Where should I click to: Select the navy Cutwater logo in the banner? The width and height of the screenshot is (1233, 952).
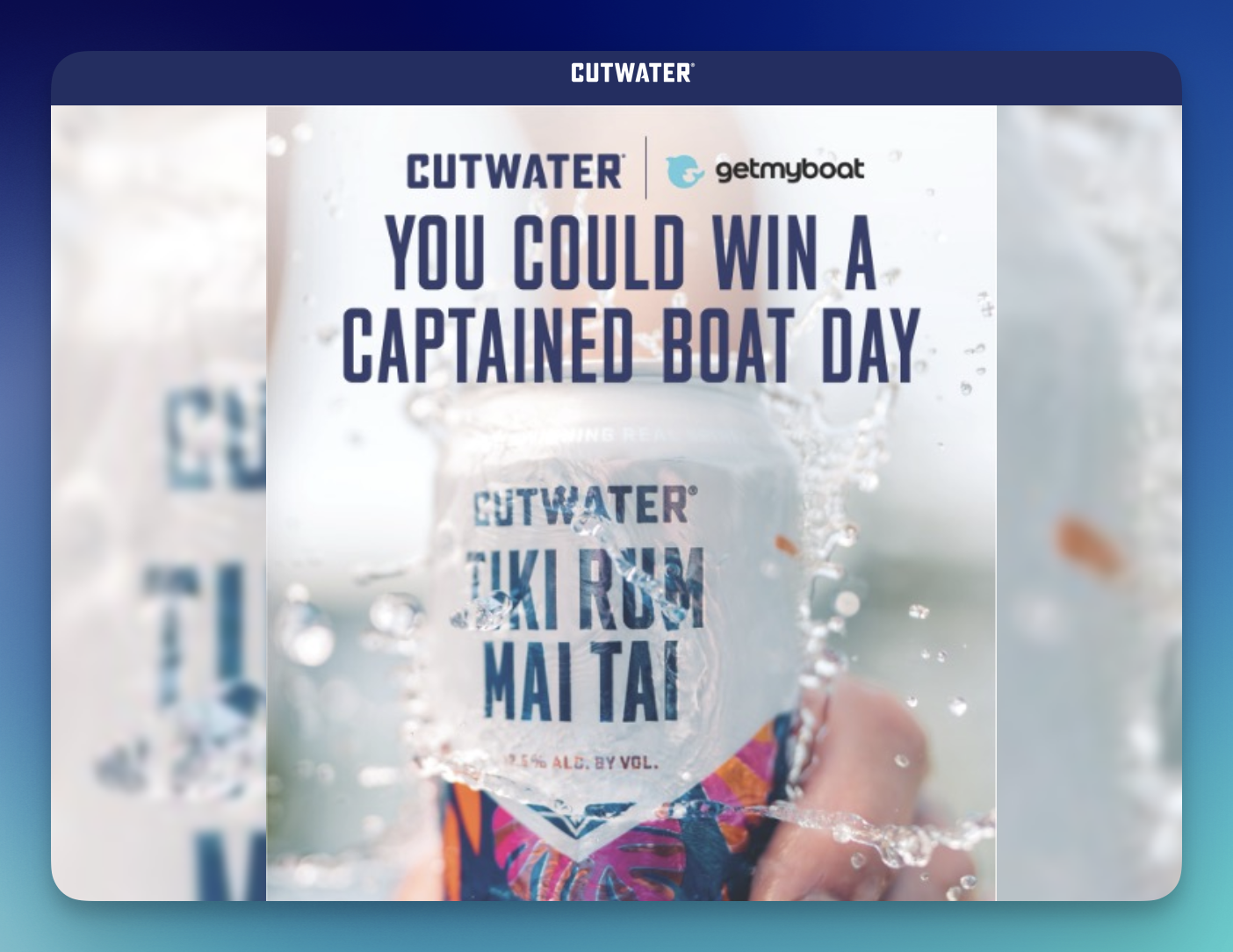coord(516,171)
